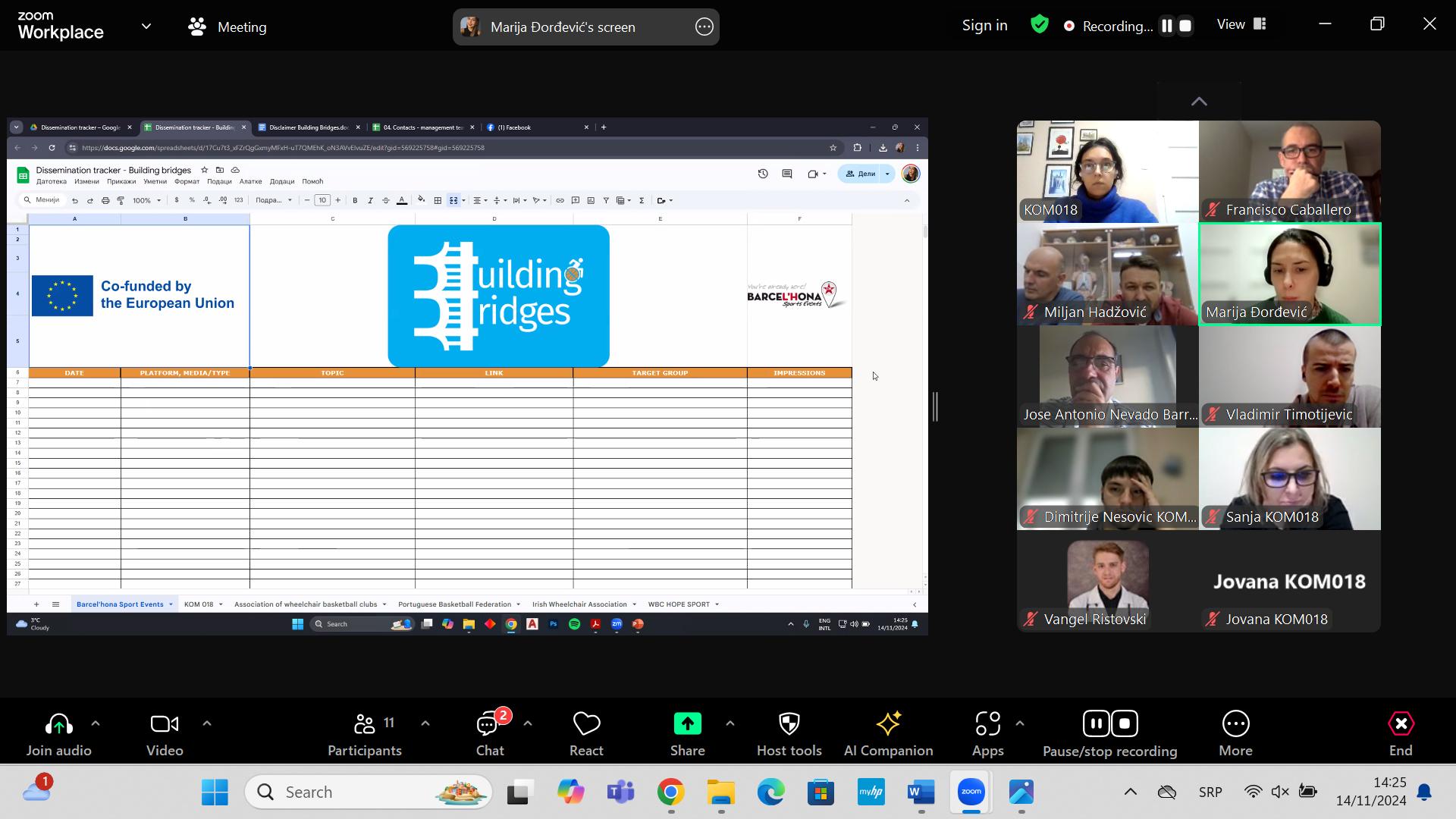Click the filter icon in shared Sheets toolbar
Image resolution: width=1456 pixels, height=819 pixels.
(606, 201)
